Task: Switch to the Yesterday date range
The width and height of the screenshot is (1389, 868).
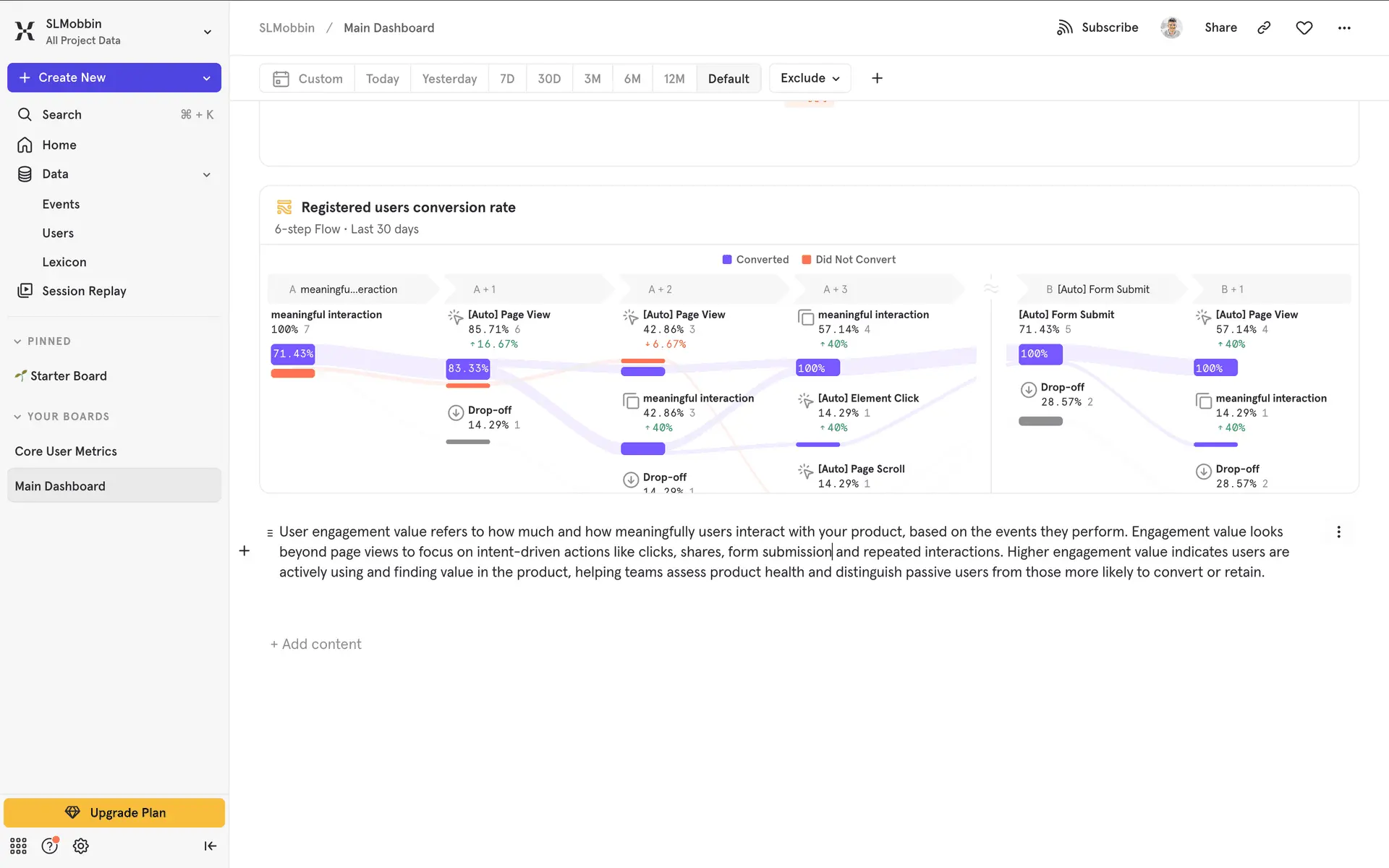Action: point(449,79)
